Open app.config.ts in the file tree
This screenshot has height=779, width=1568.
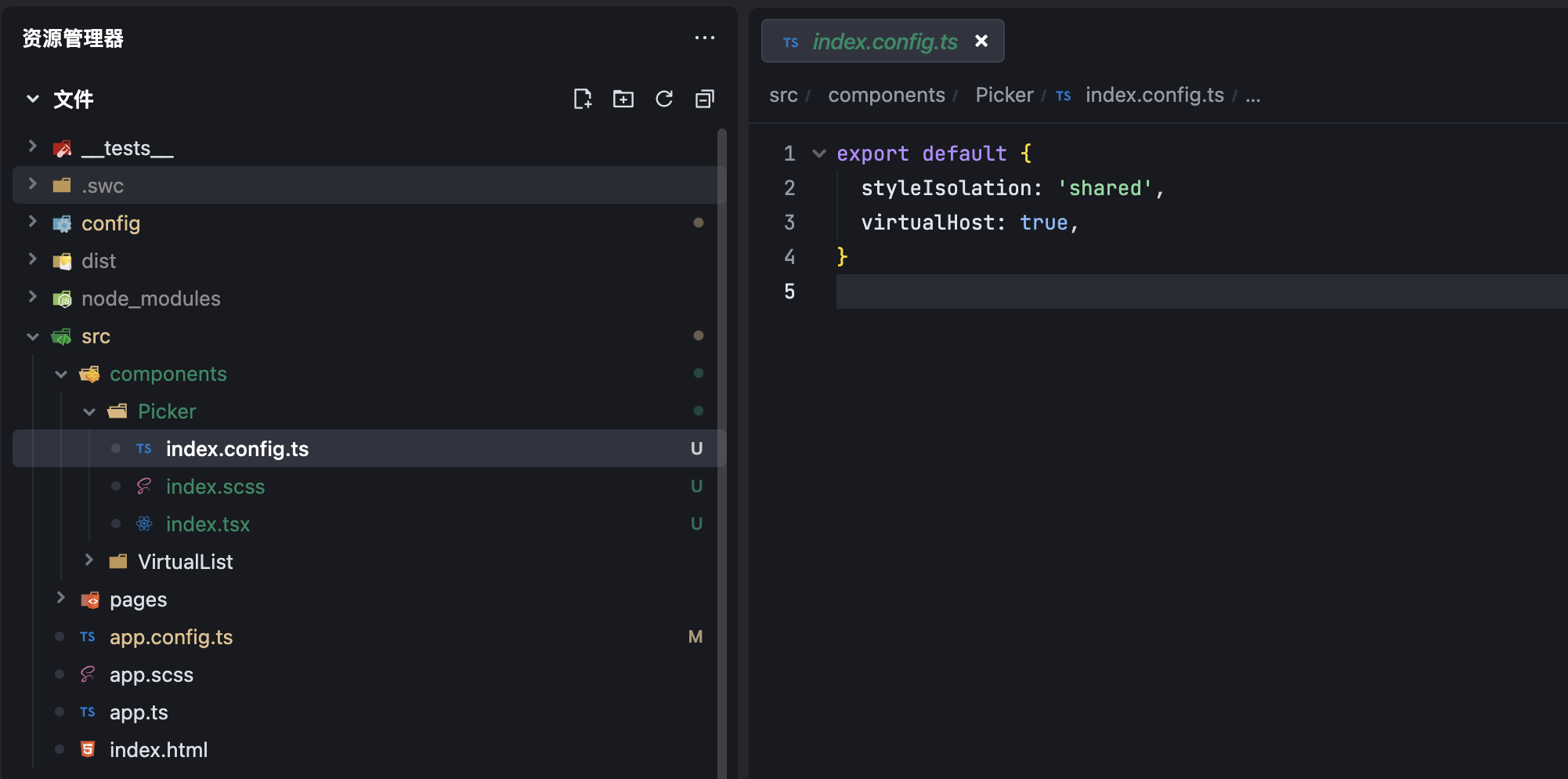tap(171, 637)
